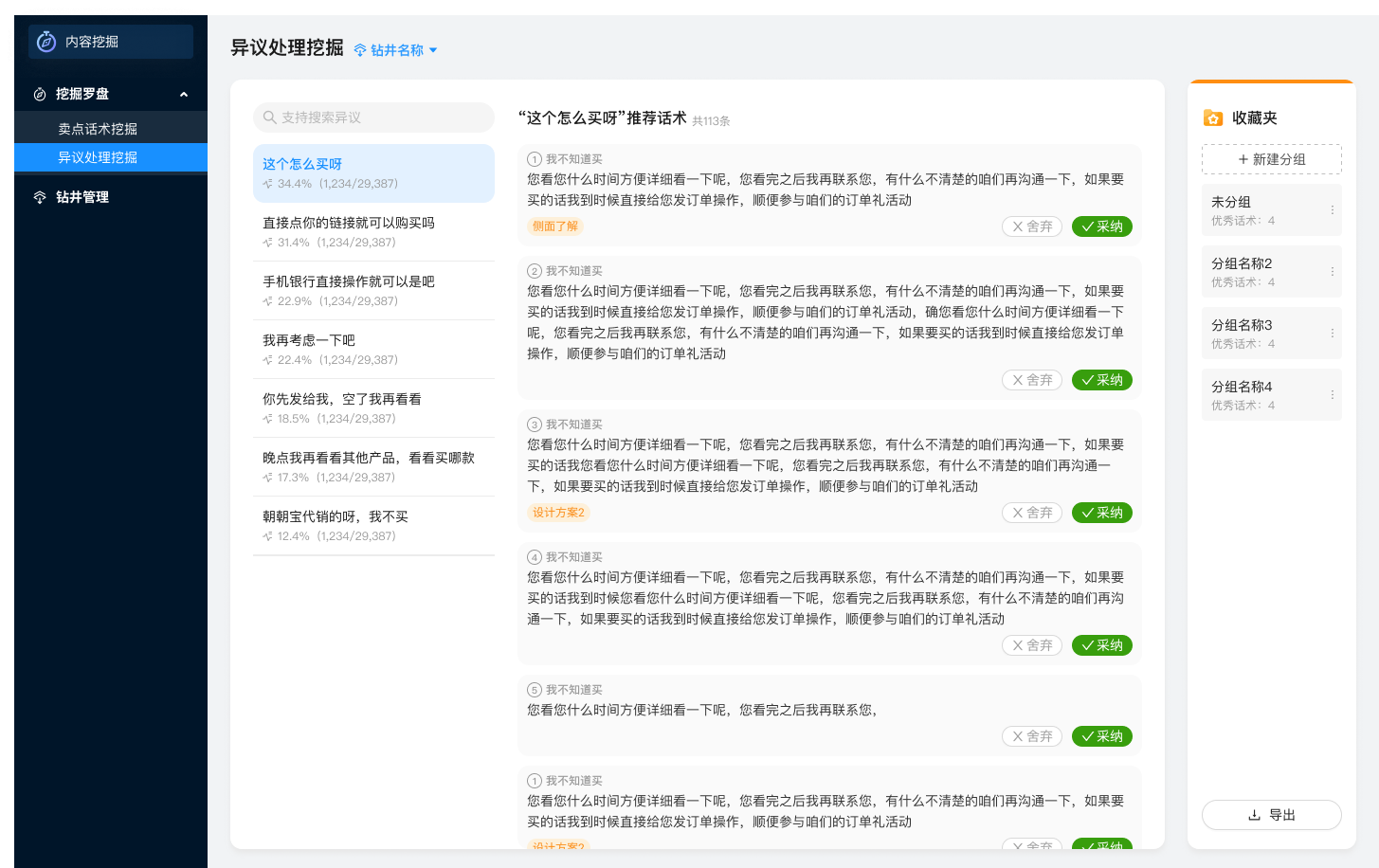This screenshot has height=868, width=1379.
Task: Click the orange 收藏夹 folder icon
Action: click(1216, 118)
